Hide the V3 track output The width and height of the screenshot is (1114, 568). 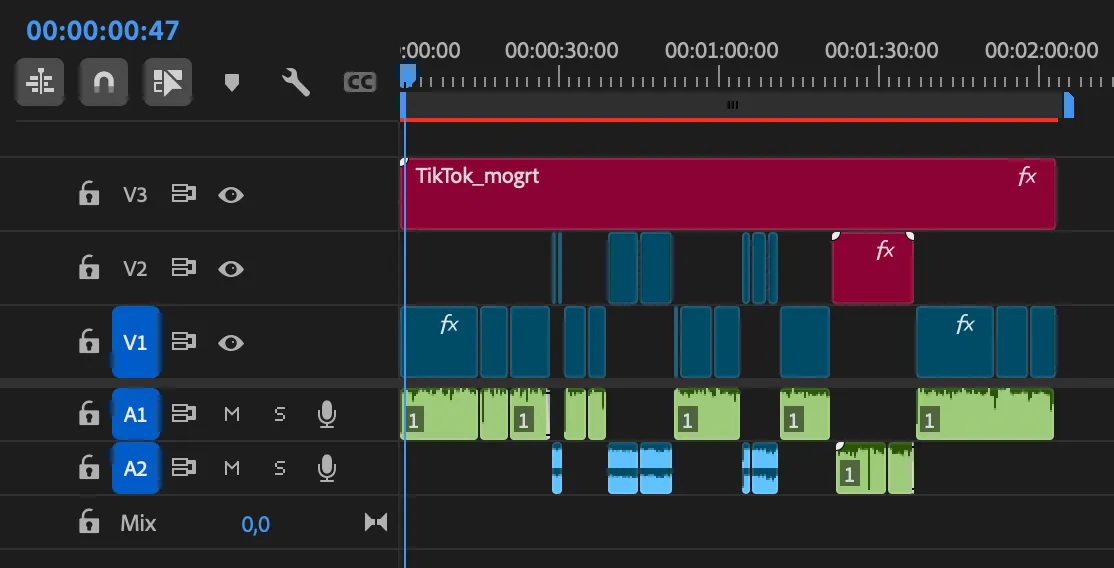click(231, 194)
